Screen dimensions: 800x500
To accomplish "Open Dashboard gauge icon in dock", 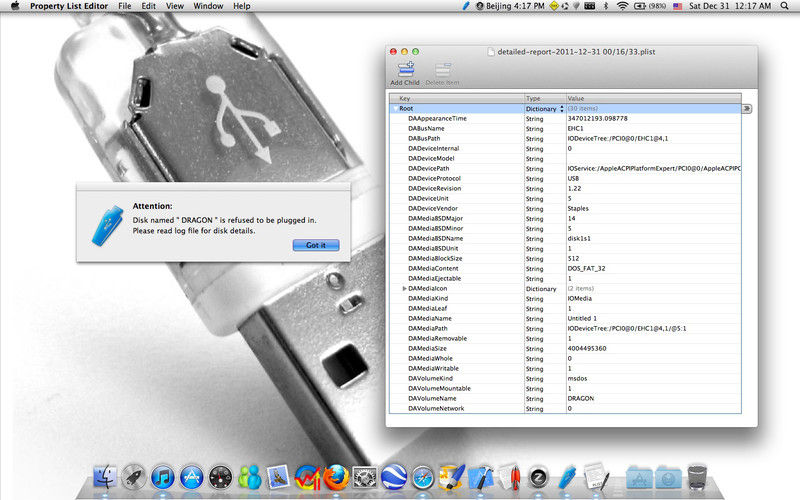I will point(221,478).
